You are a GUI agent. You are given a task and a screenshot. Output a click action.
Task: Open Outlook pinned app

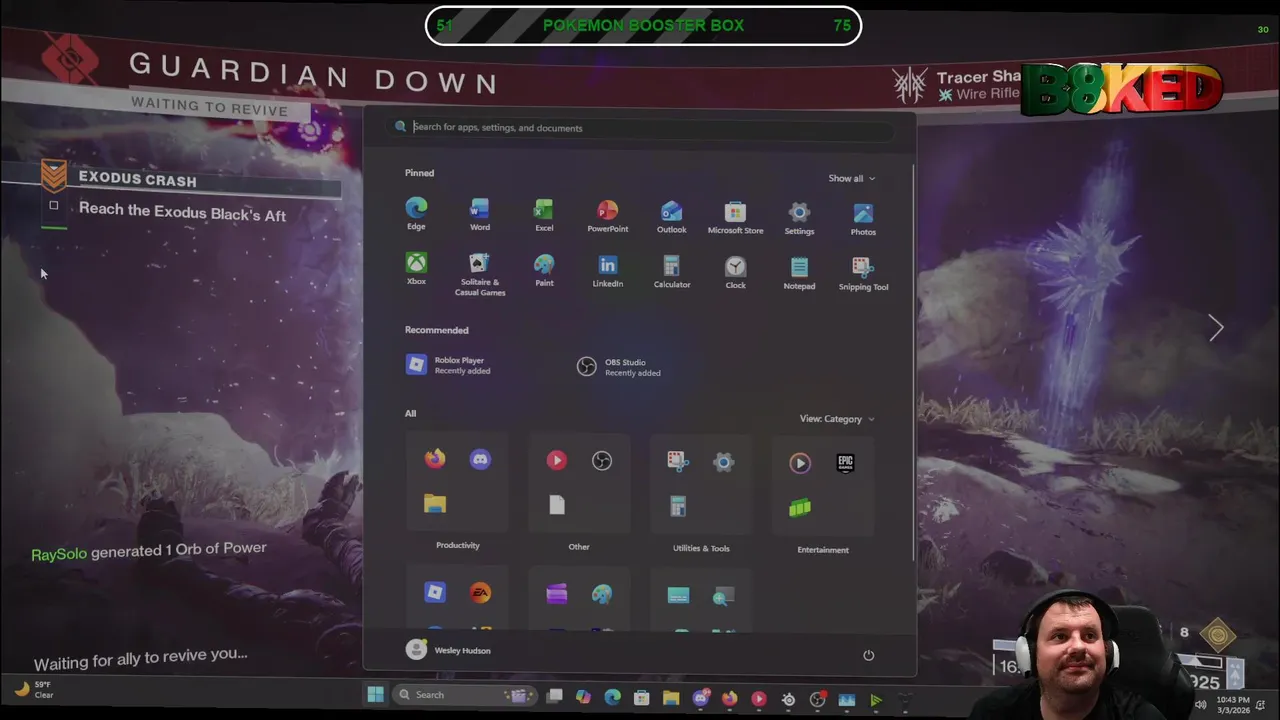click(x=671, y=215)
